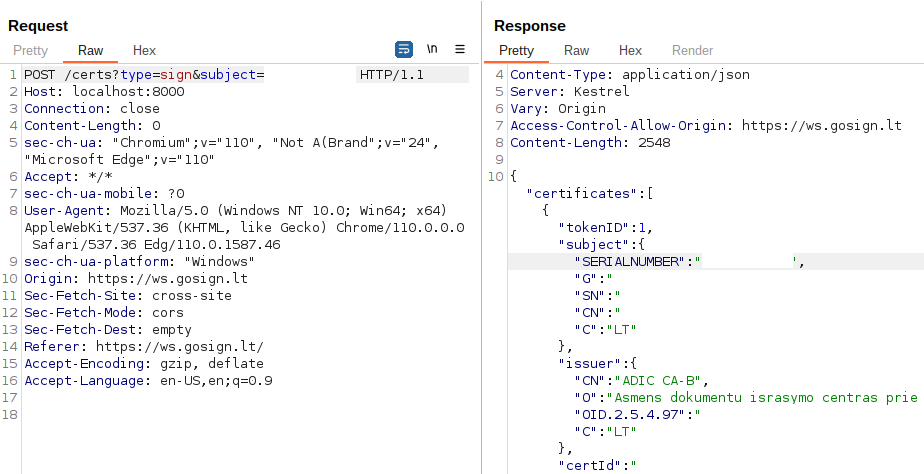
Task: Click the Request panel title
Action: [x=38, y=26]
